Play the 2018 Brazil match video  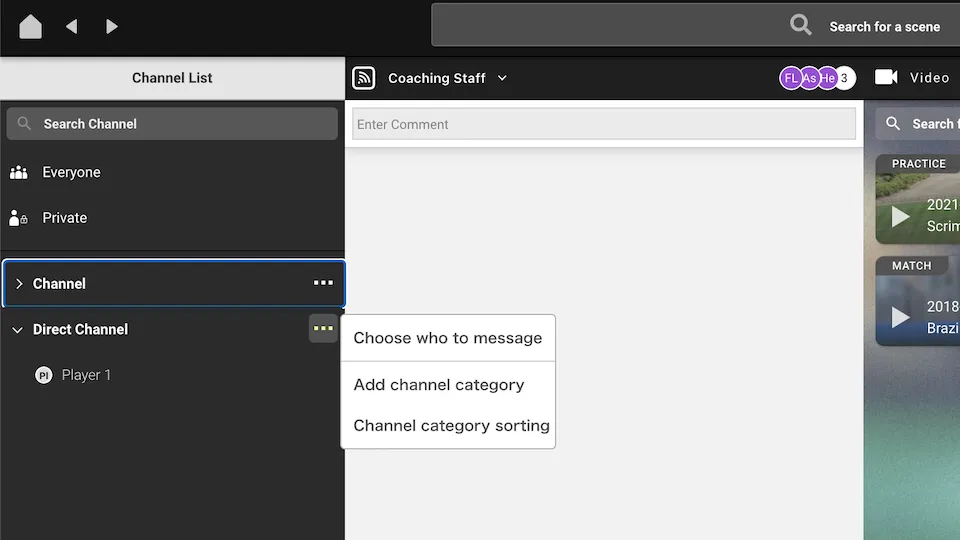point(899,317)
